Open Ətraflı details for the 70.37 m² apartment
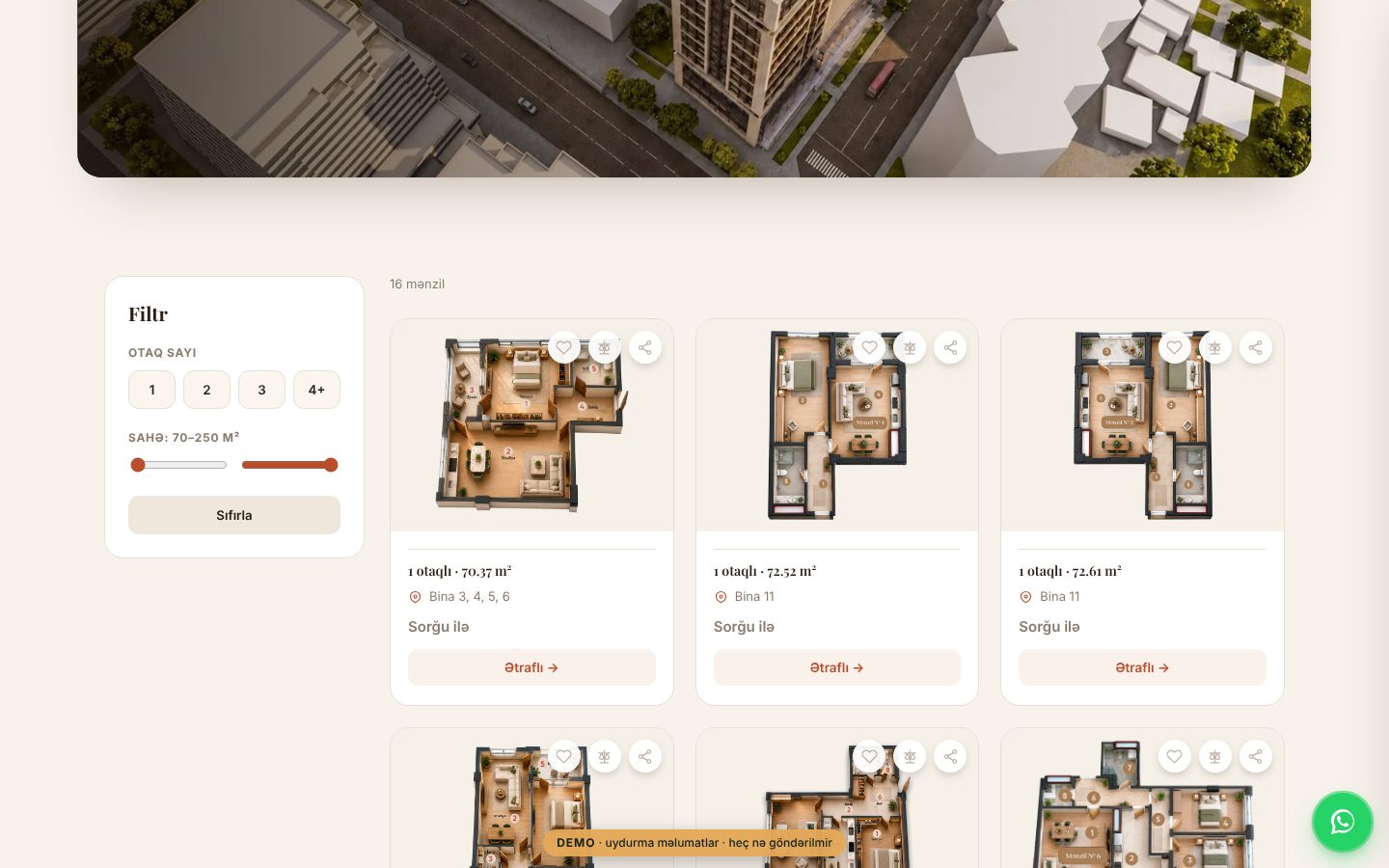Screen dimensions: 1389x868 tap(531, 667)
